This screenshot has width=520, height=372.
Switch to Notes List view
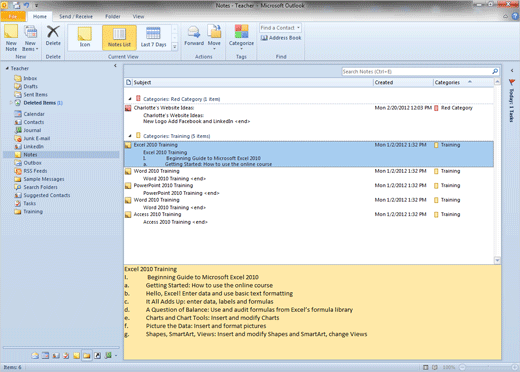119,37
